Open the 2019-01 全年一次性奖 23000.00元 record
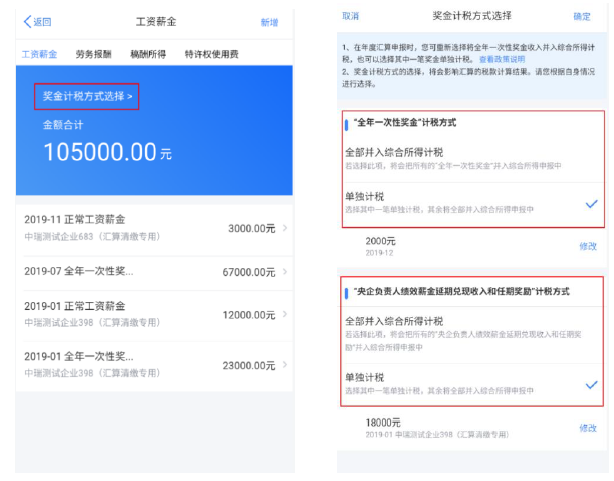 (x=154, y=365)
